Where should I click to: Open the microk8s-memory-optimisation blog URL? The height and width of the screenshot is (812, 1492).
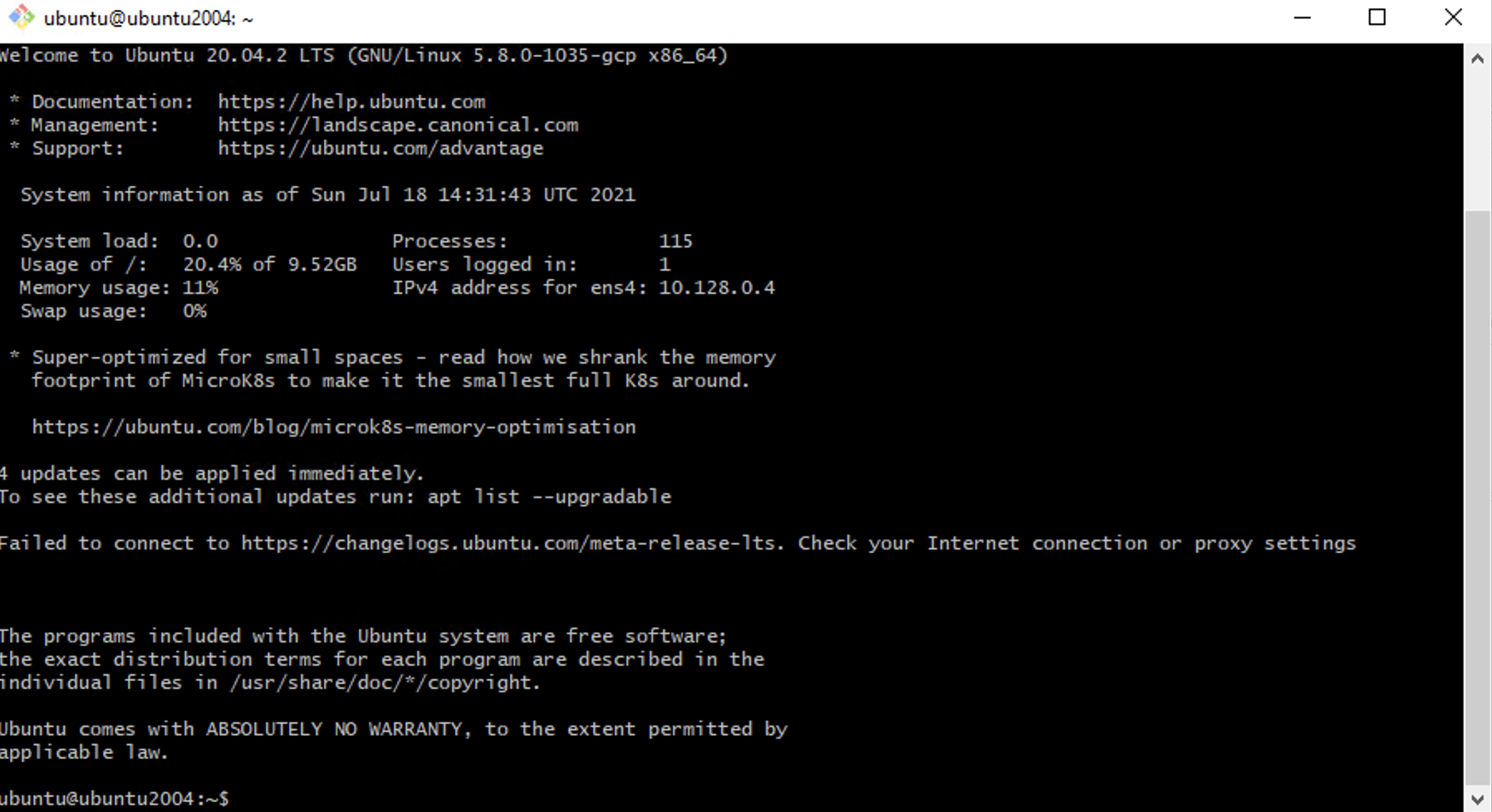(334, 427)
